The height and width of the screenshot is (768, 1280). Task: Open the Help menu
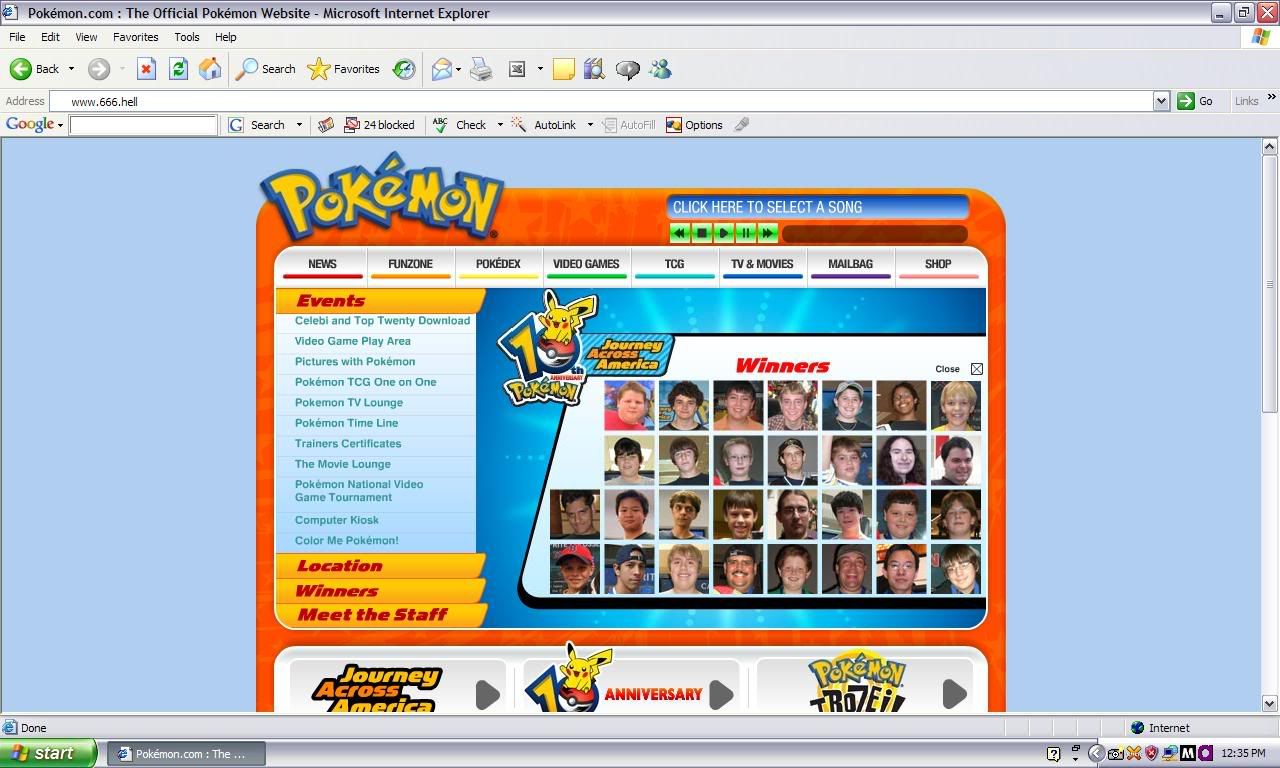pyautogui.click(x=226, y=37)
